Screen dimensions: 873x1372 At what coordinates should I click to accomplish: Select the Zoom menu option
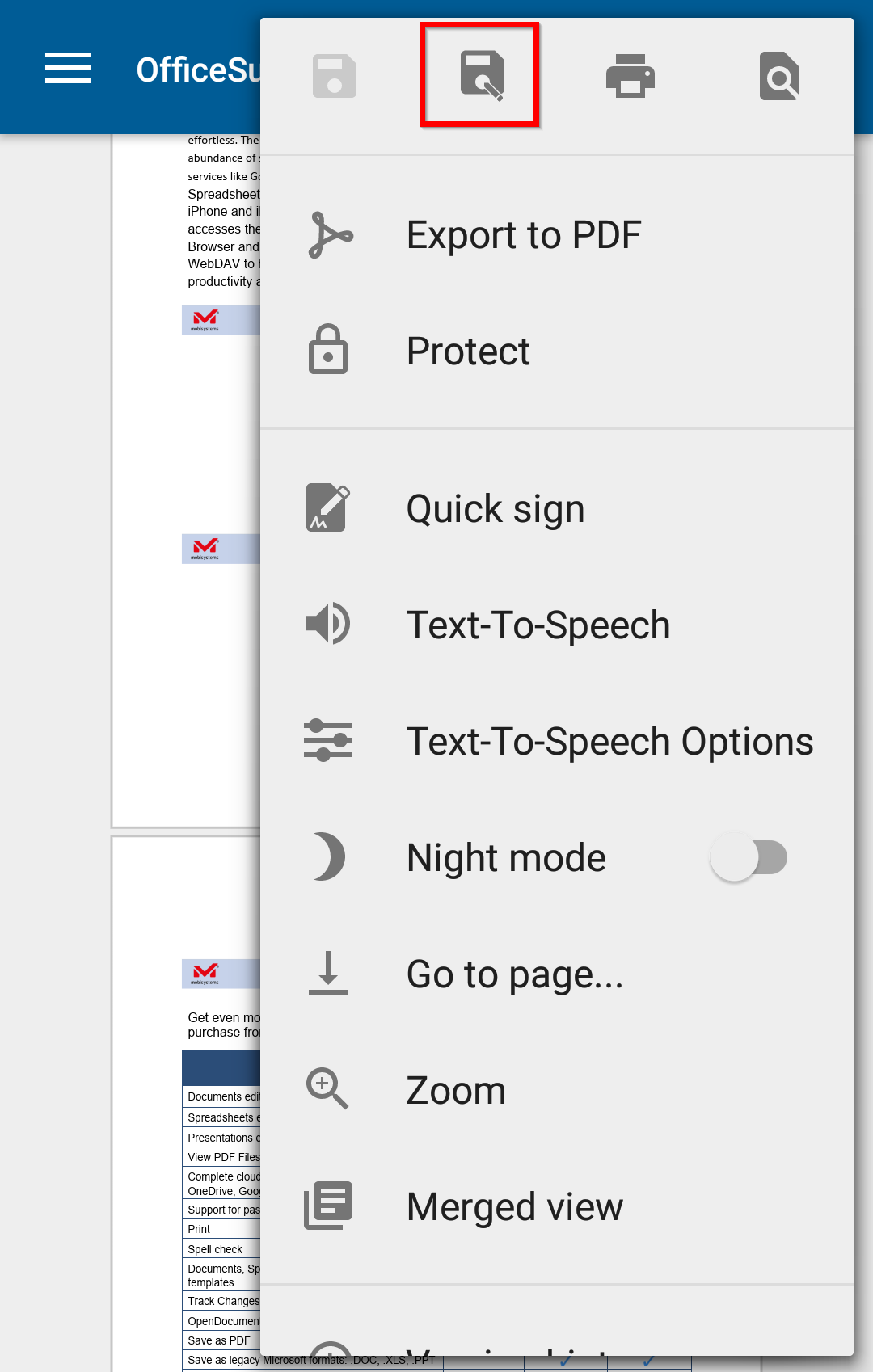point(456,1091)
